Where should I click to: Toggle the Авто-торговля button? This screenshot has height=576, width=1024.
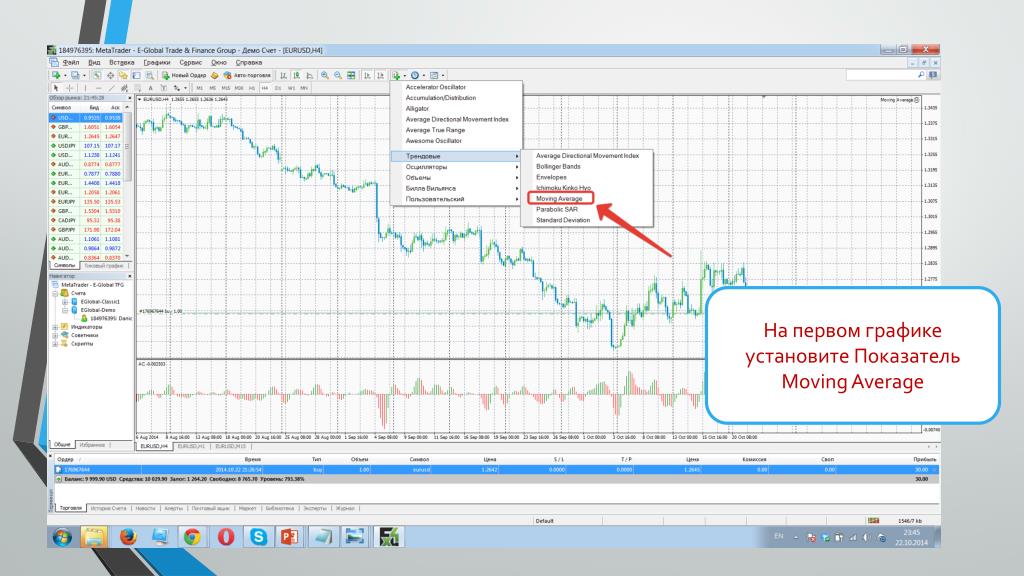pyautogui.click(x=247, y=75)
